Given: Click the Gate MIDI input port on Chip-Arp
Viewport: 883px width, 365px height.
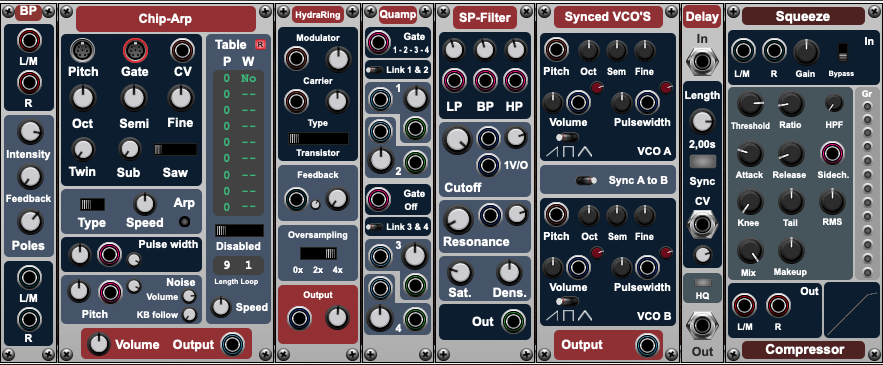Looking at the screenshot, I should pos(135,51).
